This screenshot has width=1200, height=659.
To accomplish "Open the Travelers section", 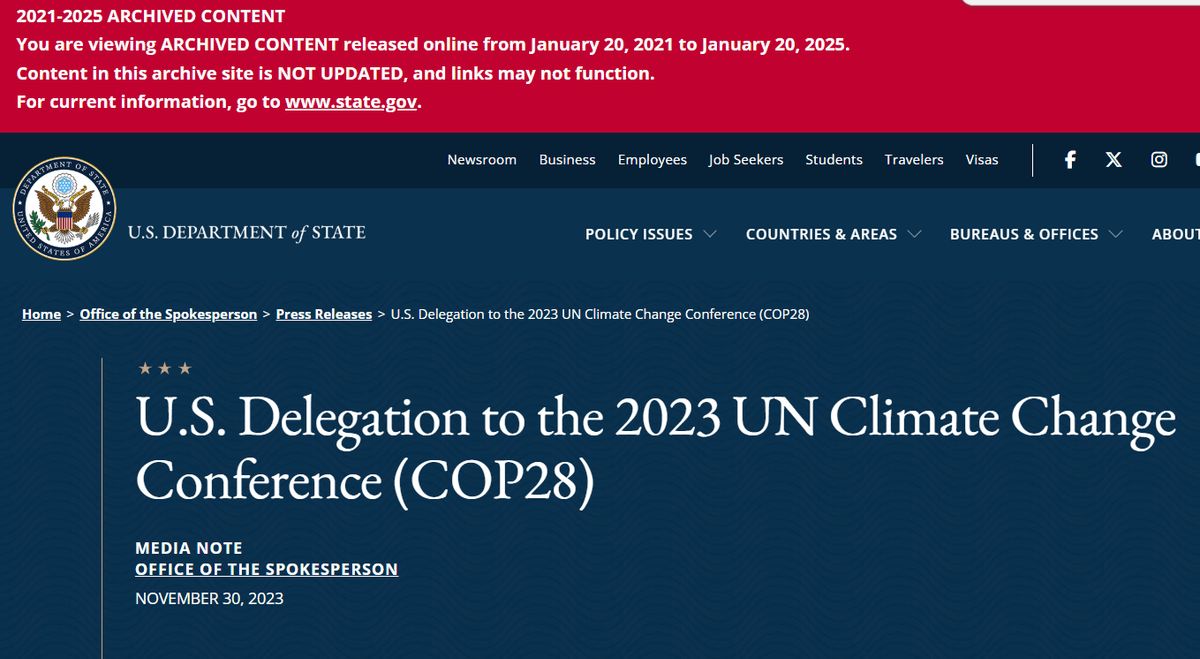I will 914,160.
